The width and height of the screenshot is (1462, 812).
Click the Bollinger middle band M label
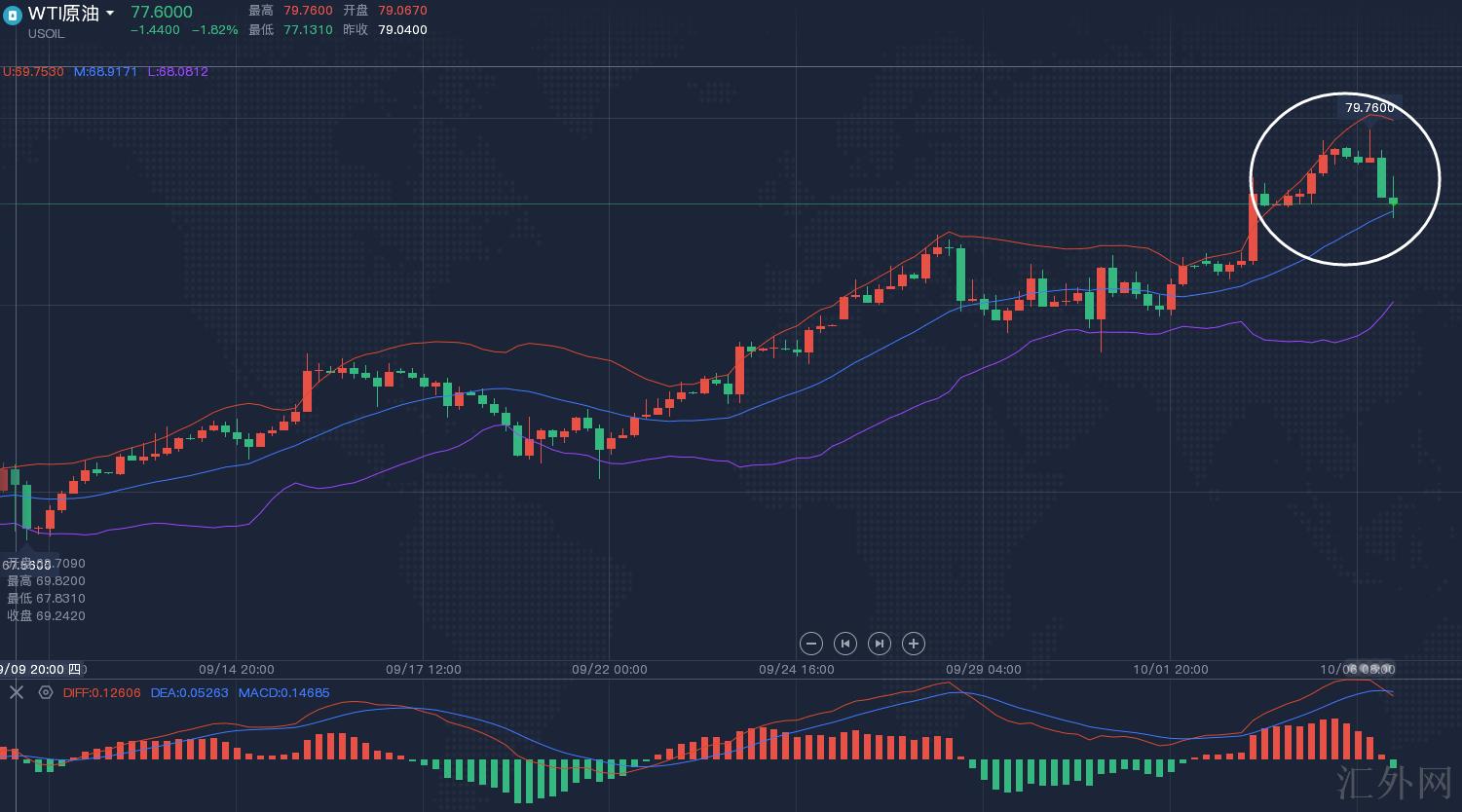pyautogui.click(x=105, y=72)
